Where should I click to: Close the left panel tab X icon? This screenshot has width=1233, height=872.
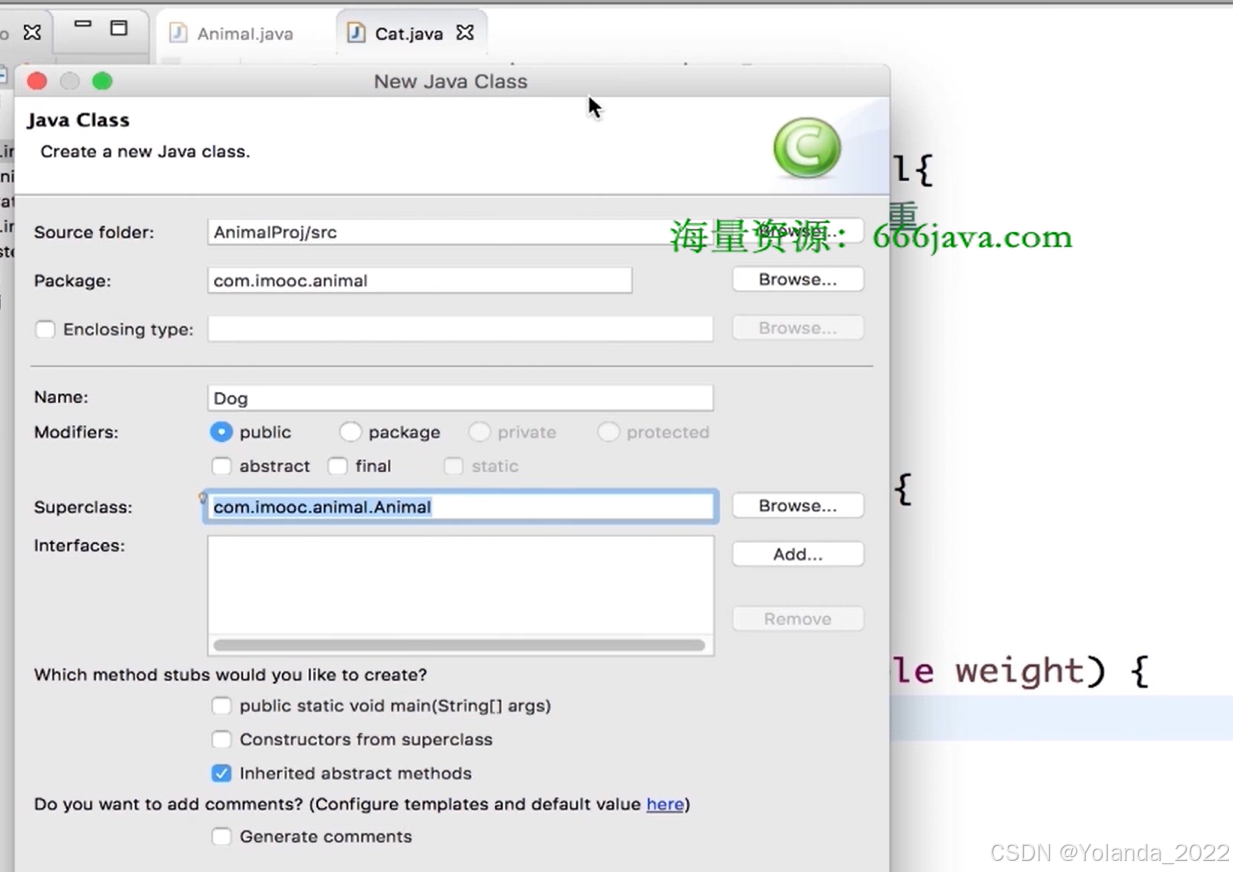(32, 33)
